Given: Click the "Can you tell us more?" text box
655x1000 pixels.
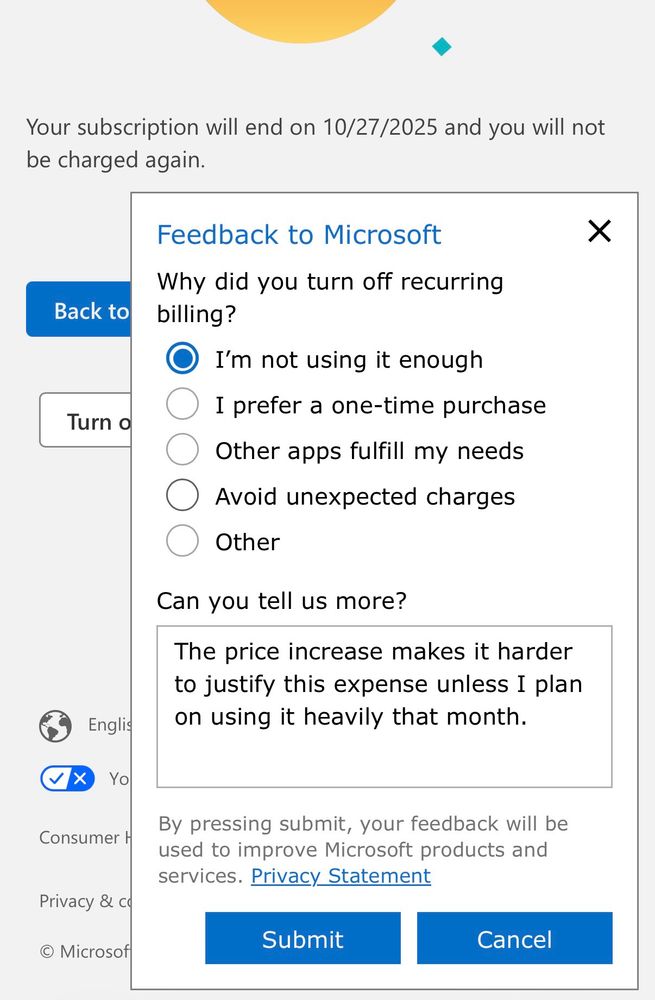Looking at the screenshot, I should (x=384, y=706).
